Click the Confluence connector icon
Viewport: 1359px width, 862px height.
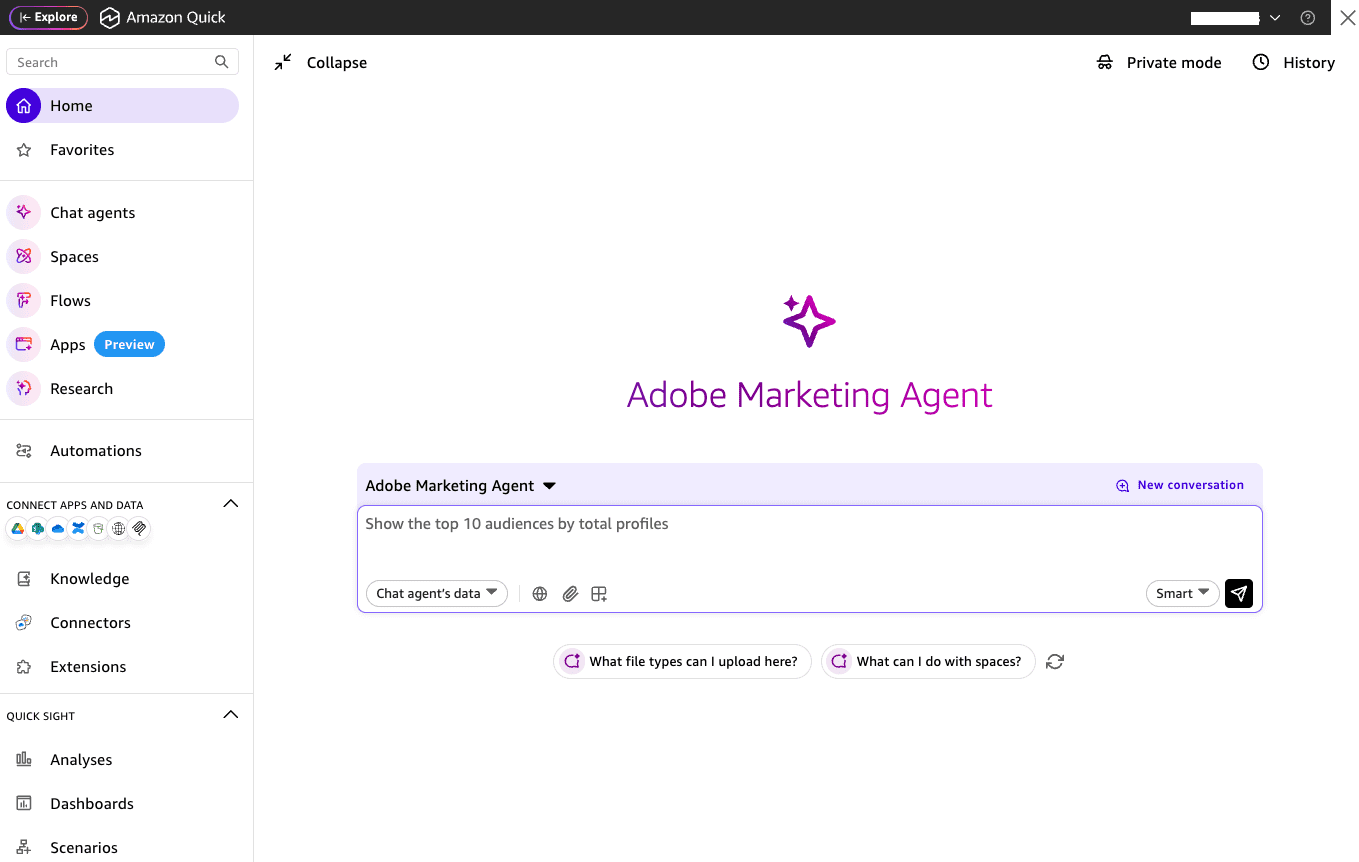coord(78,529)
